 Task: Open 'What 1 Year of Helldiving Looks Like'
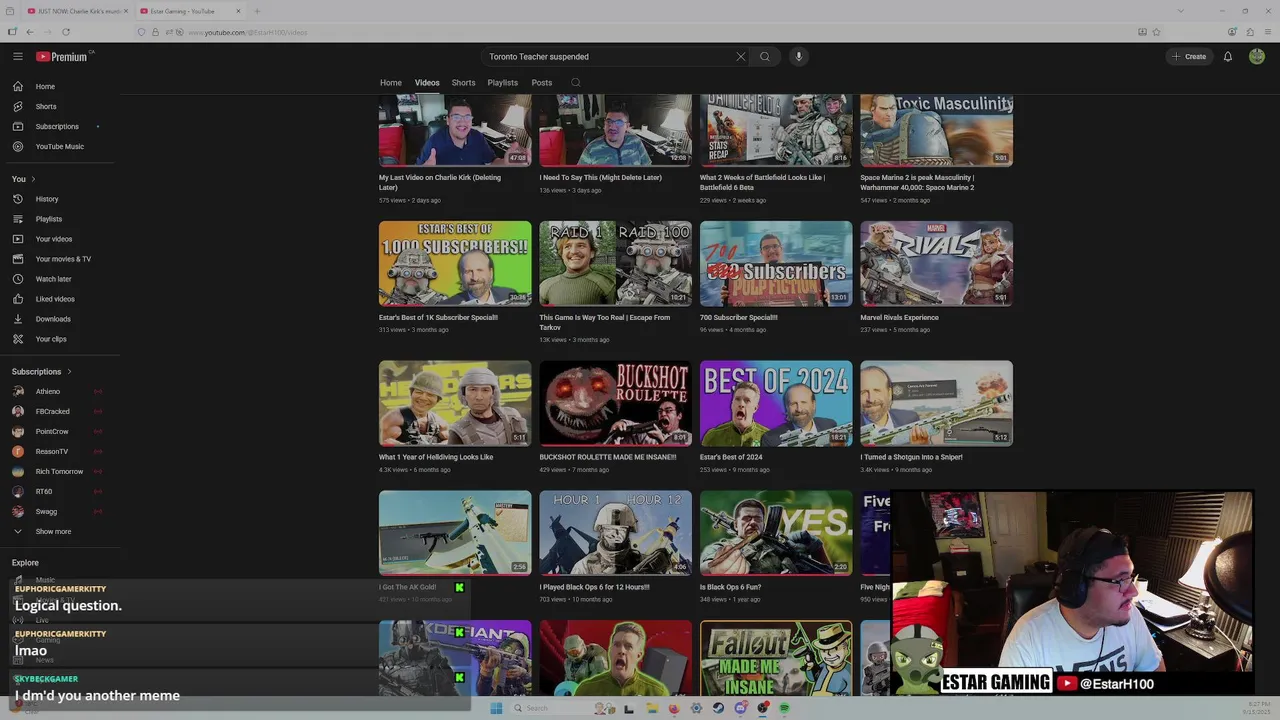(x=436, y=457)
